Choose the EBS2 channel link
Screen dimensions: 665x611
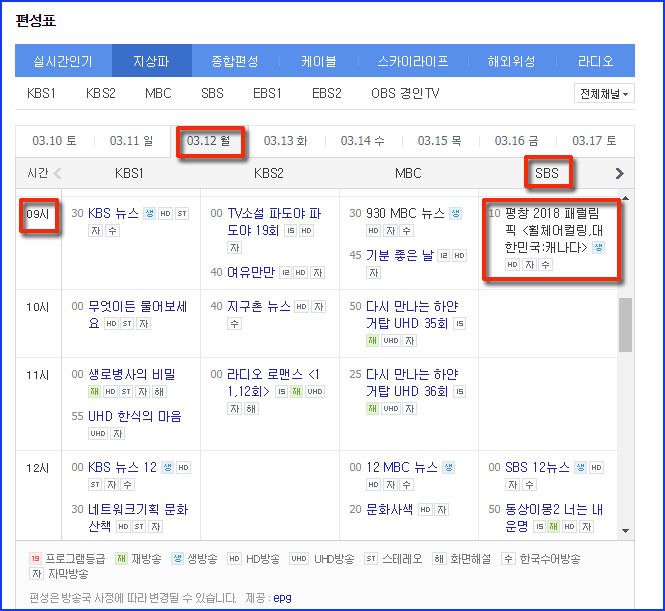pyautogui.click(x=327, y=93)
